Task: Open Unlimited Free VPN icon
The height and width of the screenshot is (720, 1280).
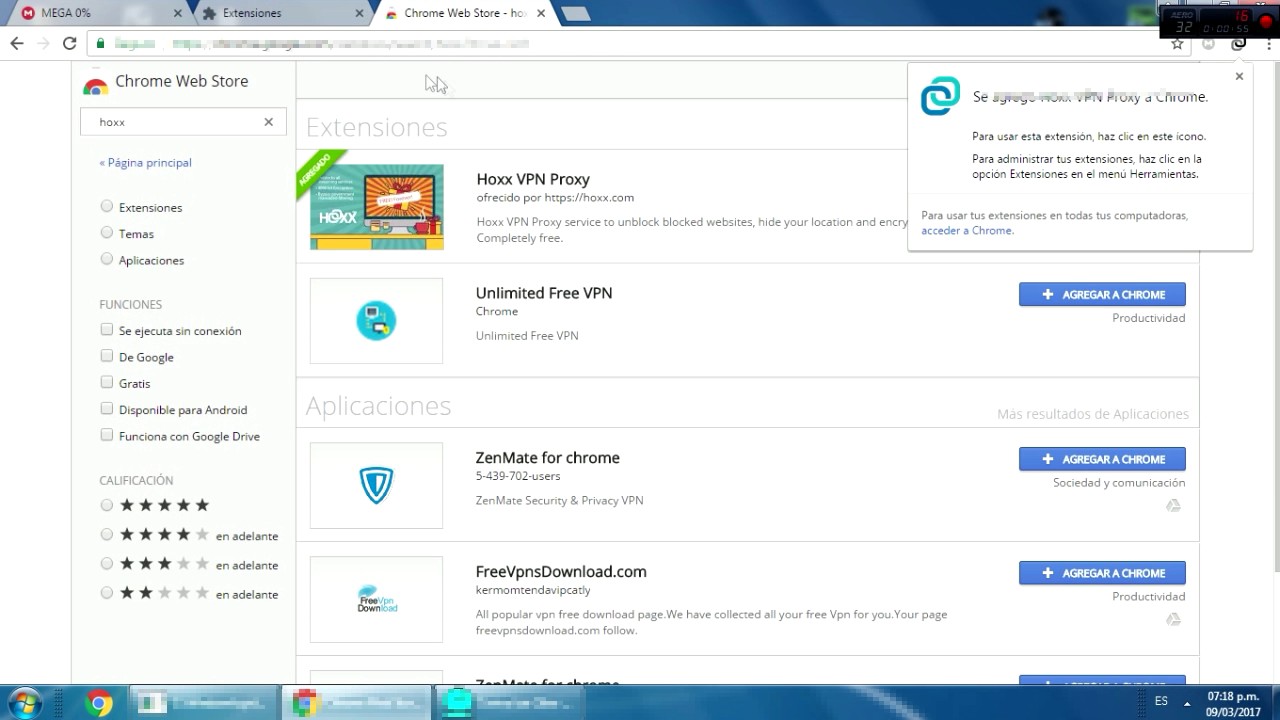Action: (376, 321)
